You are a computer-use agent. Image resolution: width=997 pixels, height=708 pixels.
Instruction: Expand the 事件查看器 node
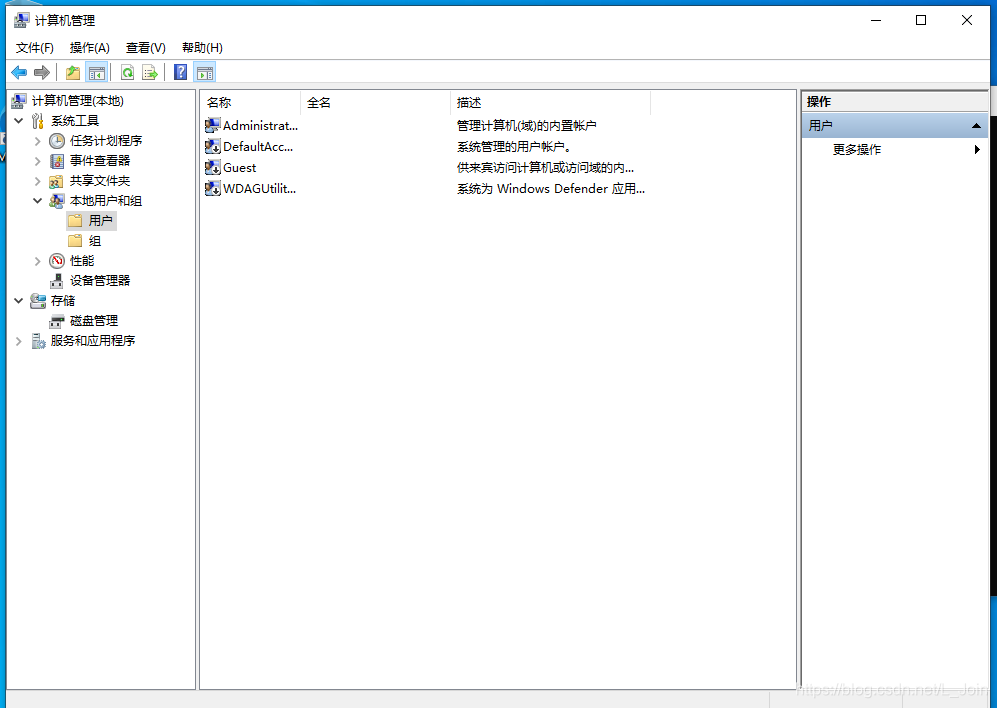[x=38, y=161]
